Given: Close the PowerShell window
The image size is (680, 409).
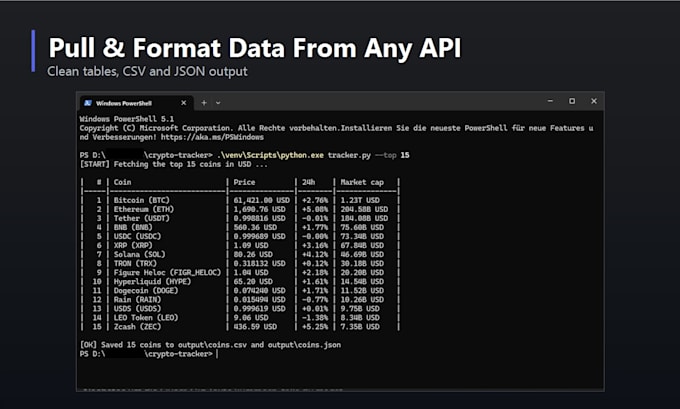Looking at the screenshot, I should click(x=594, y=101).
